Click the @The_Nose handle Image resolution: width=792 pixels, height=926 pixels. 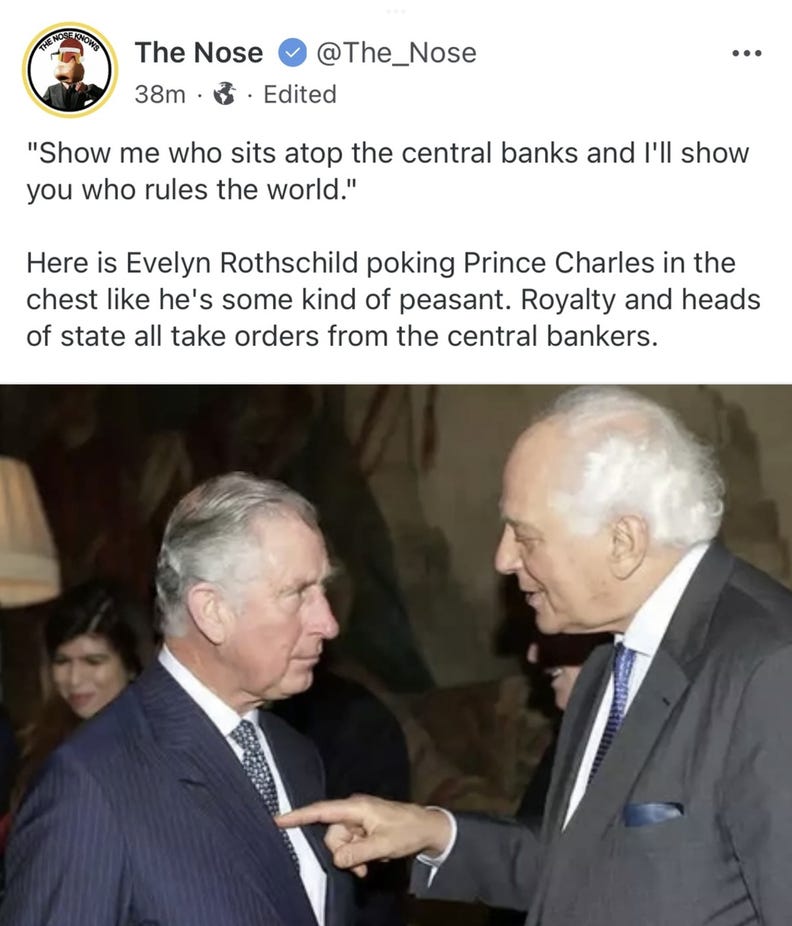(x=396, y=53)
